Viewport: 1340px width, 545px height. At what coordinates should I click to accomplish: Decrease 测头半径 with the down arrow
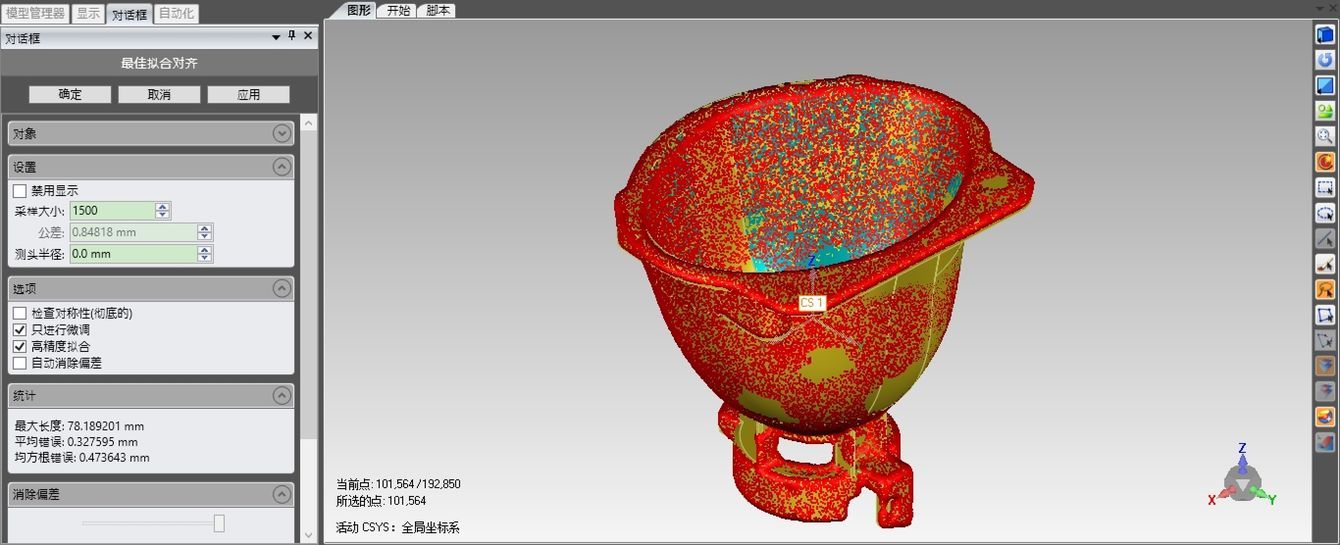205,258
